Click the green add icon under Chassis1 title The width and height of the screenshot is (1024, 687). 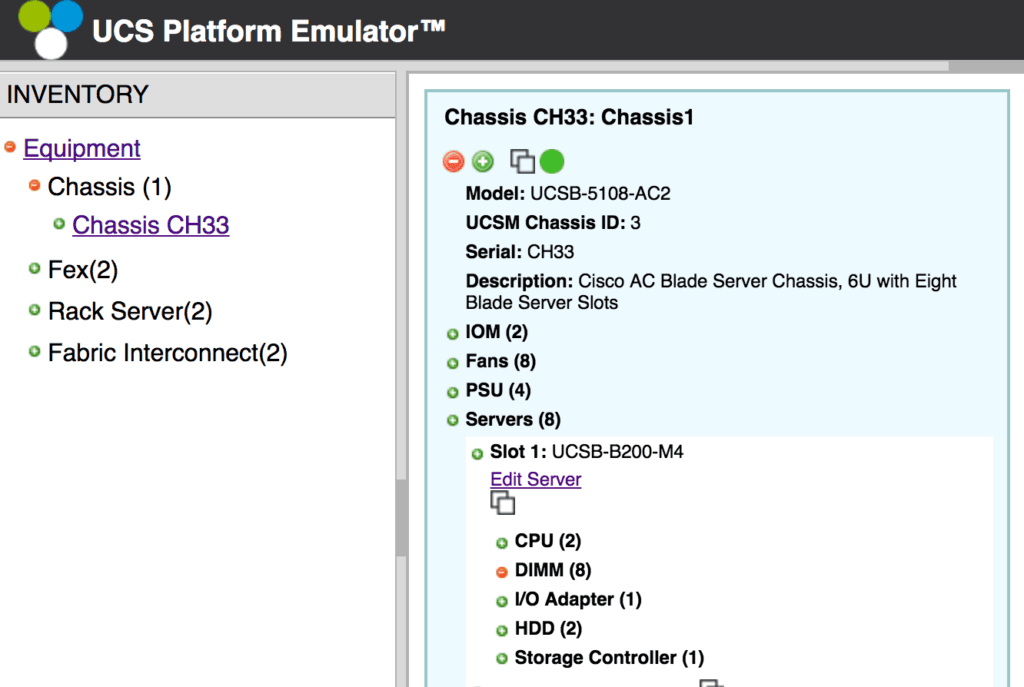(x=483, y=161)
